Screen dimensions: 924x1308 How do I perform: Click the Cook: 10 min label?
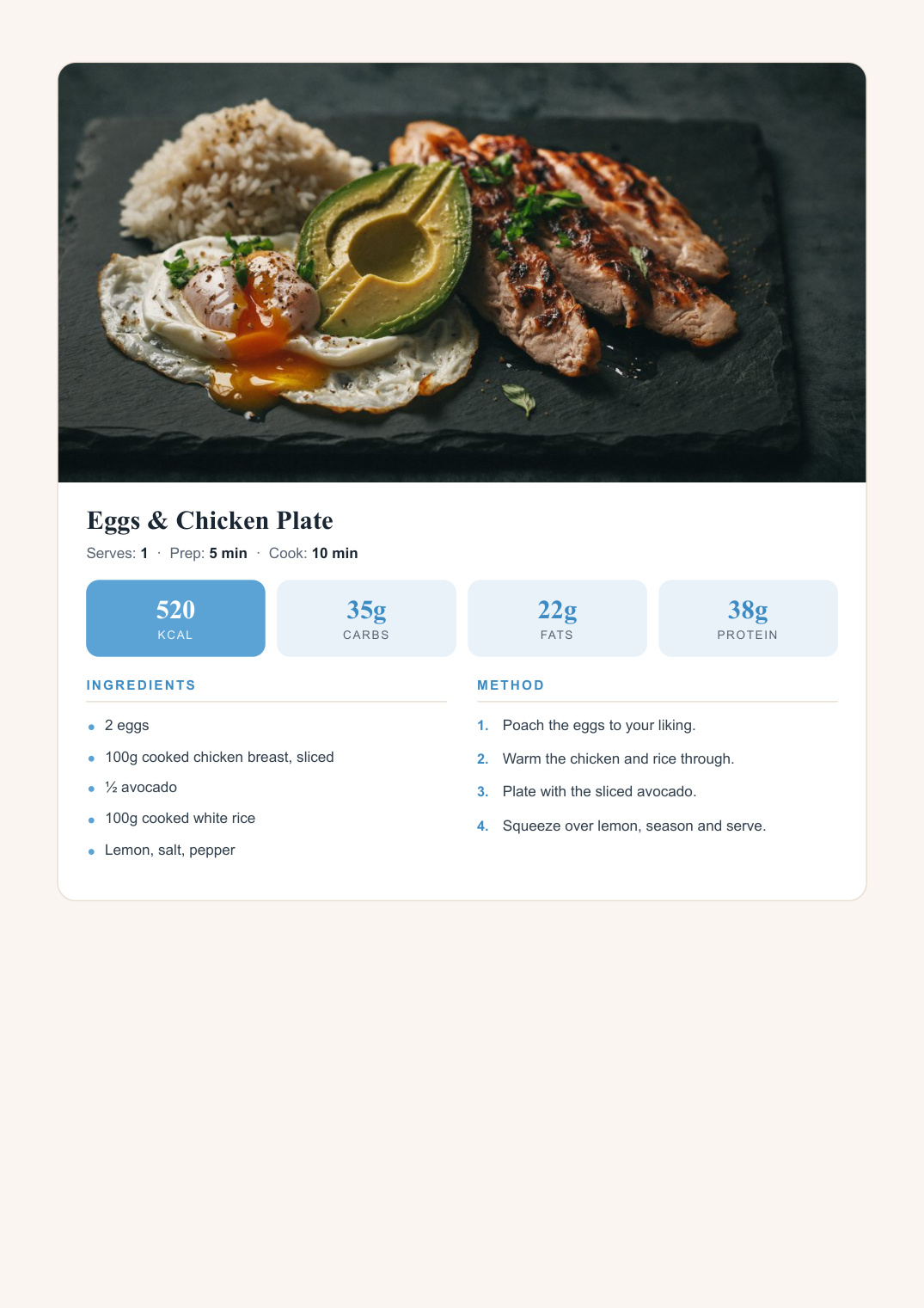(313, 553)
